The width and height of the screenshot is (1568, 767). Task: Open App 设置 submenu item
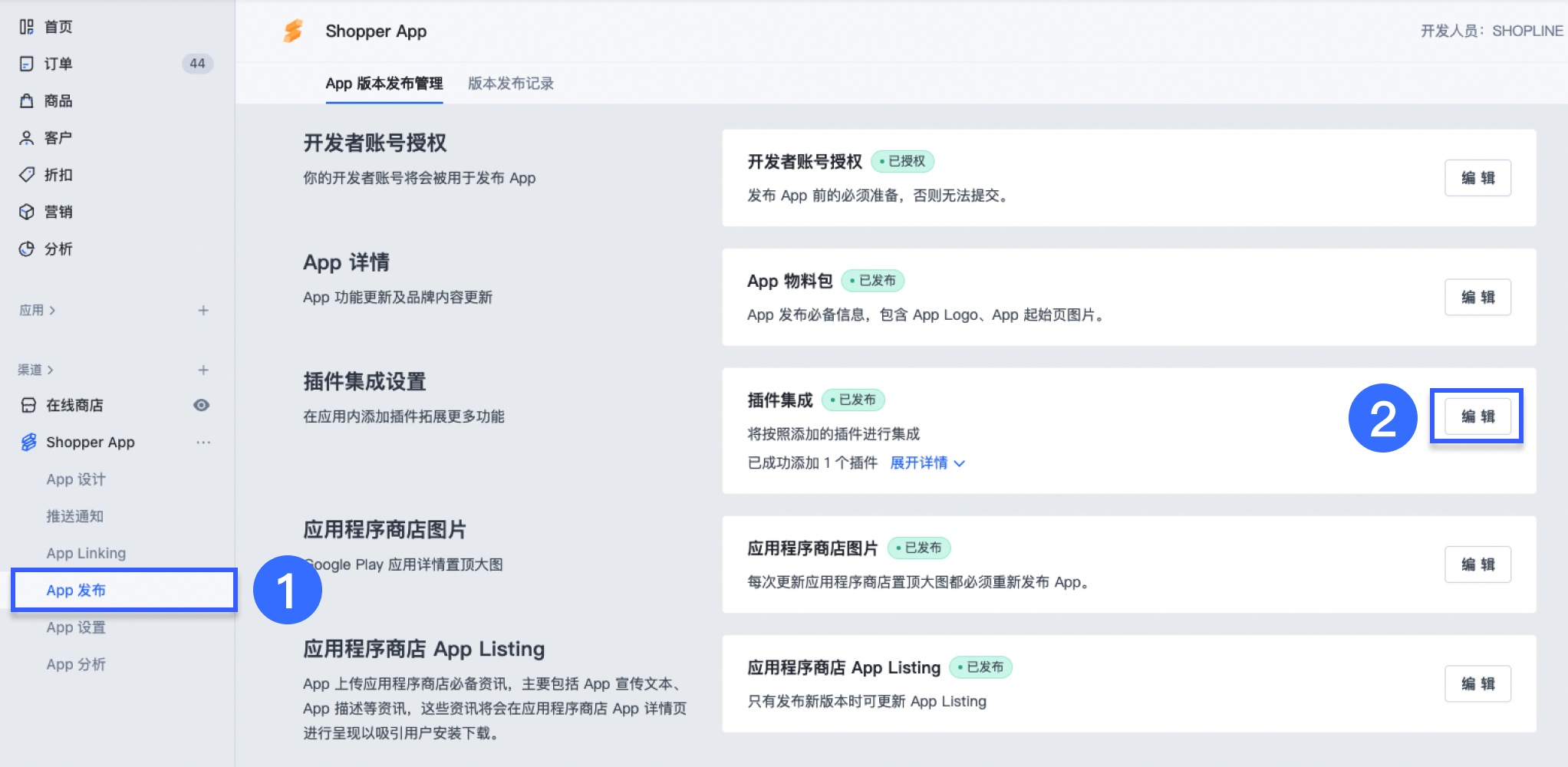(x=76, y=627)
